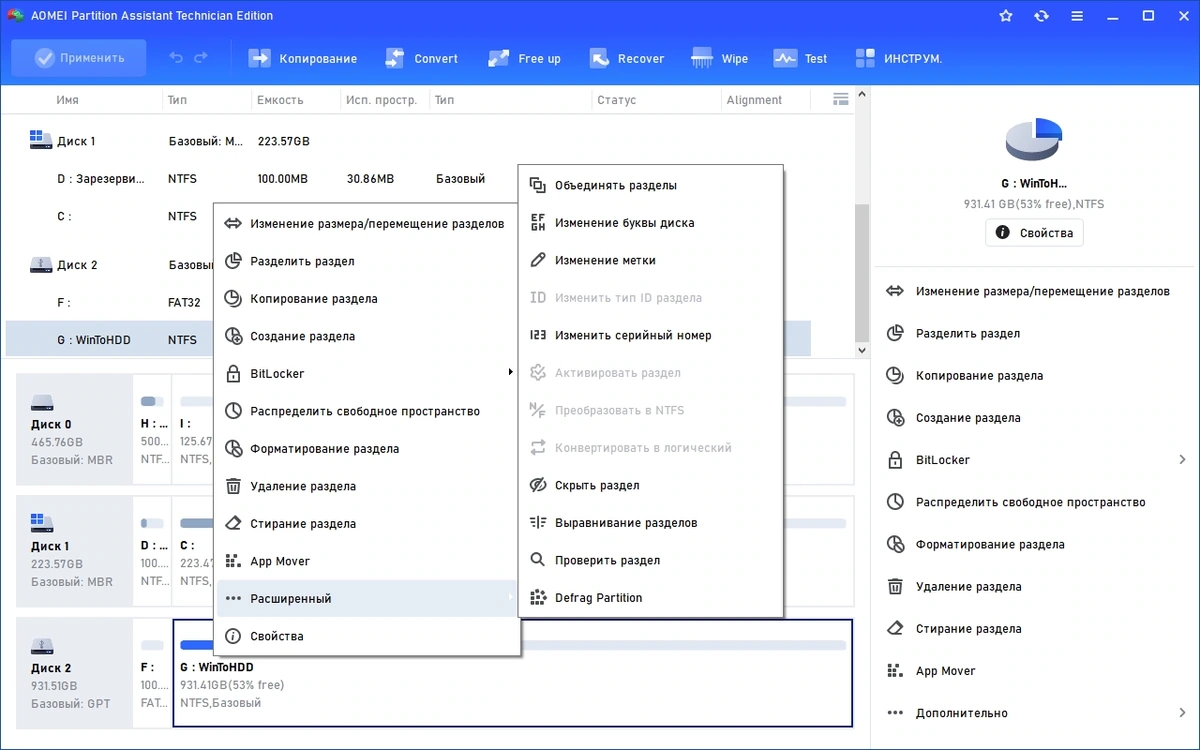Screen dimensions: 1200x750
Task: Click the Свойства button in right panel
Action: pyautogui.click(x=1034, y=232)
